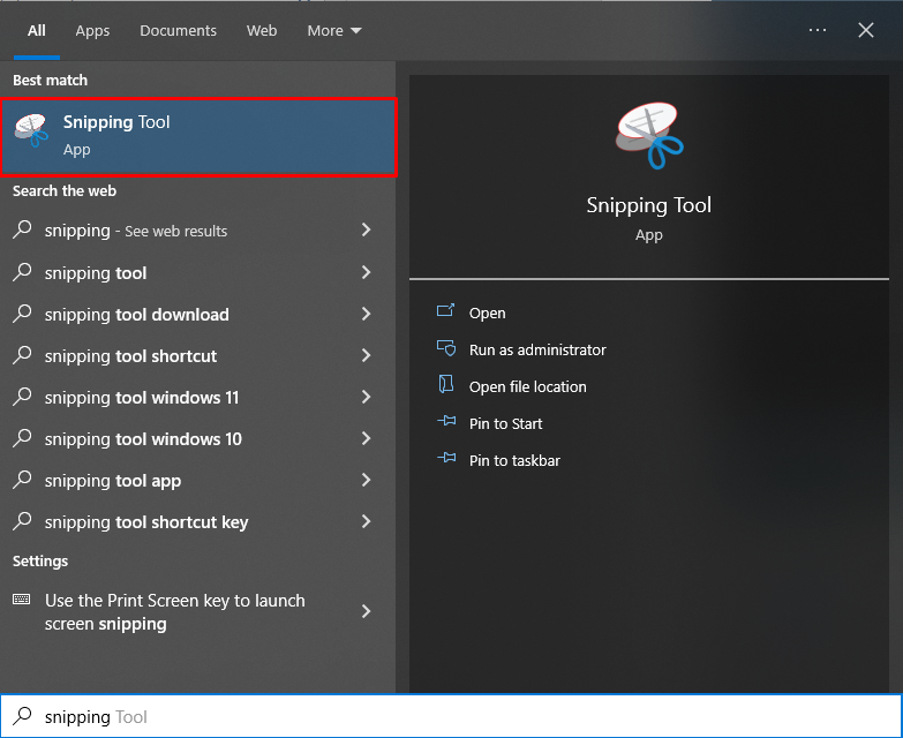
Task: Expand arrow for 'snipping tool download'
Action: point(366,313)
